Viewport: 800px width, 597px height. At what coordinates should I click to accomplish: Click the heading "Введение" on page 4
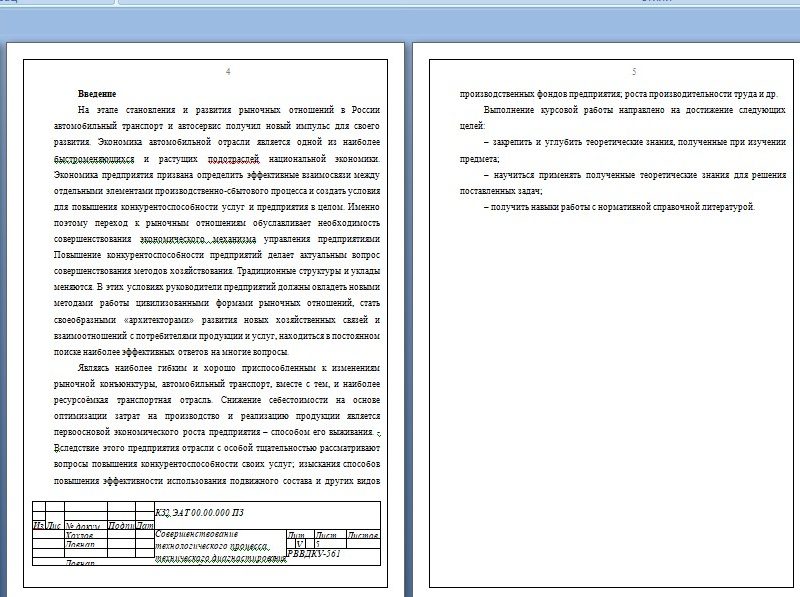tap(96, 93)
